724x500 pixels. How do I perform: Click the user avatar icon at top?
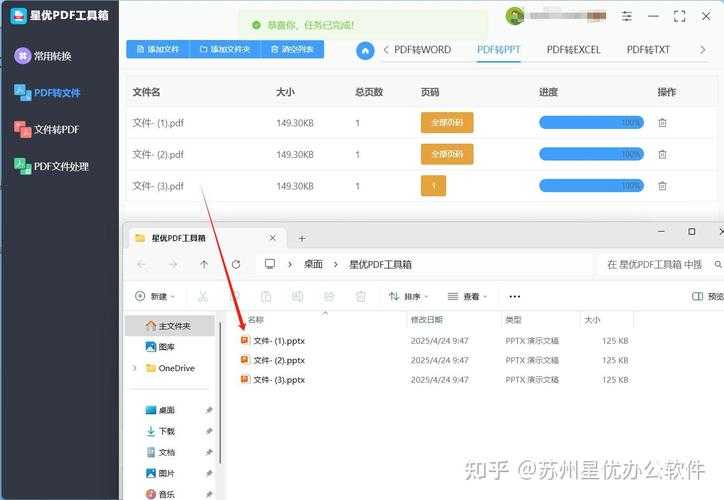515,16
